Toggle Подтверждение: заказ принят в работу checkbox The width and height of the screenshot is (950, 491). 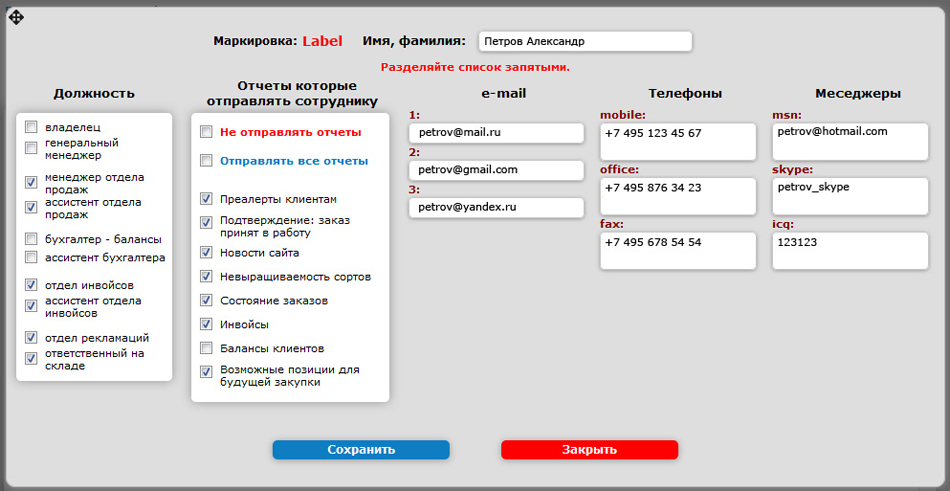(207, 223)
